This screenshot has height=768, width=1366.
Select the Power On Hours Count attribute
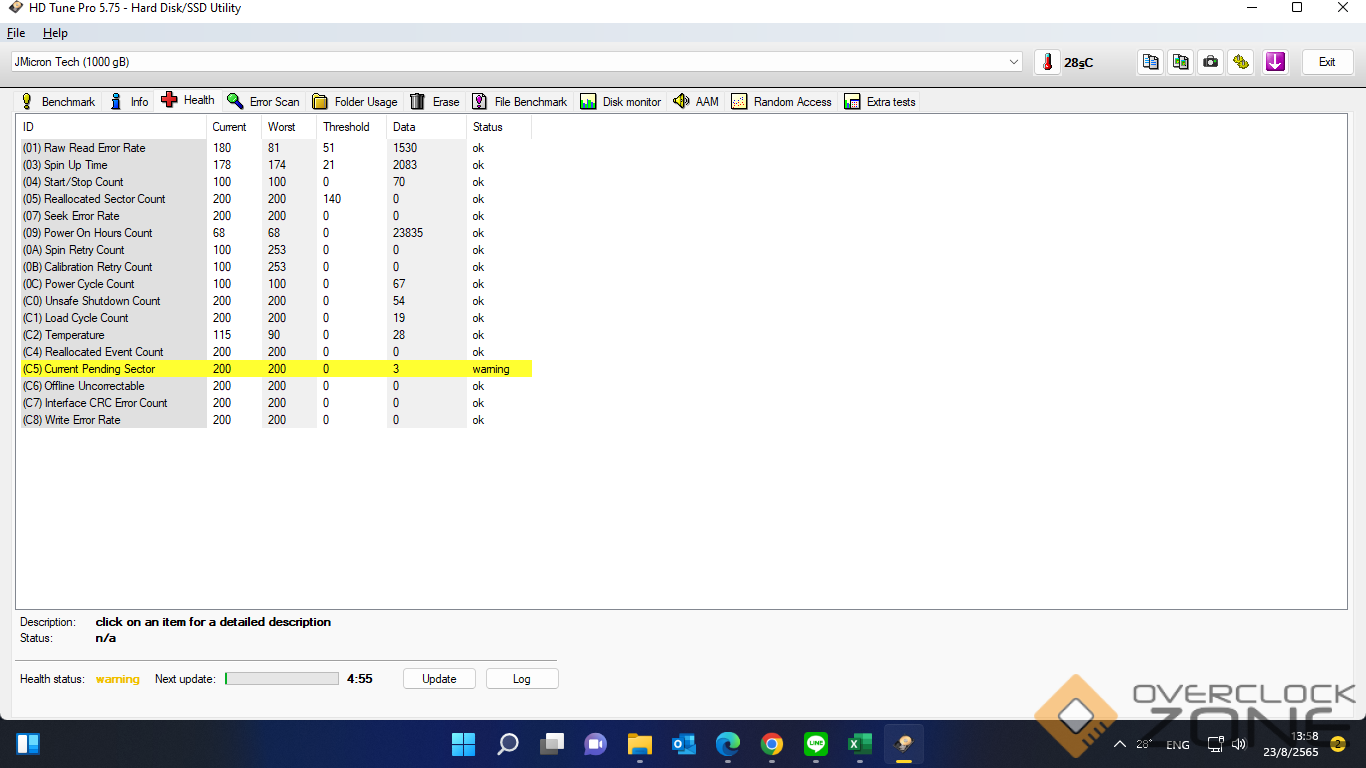(x=274, y=233)
